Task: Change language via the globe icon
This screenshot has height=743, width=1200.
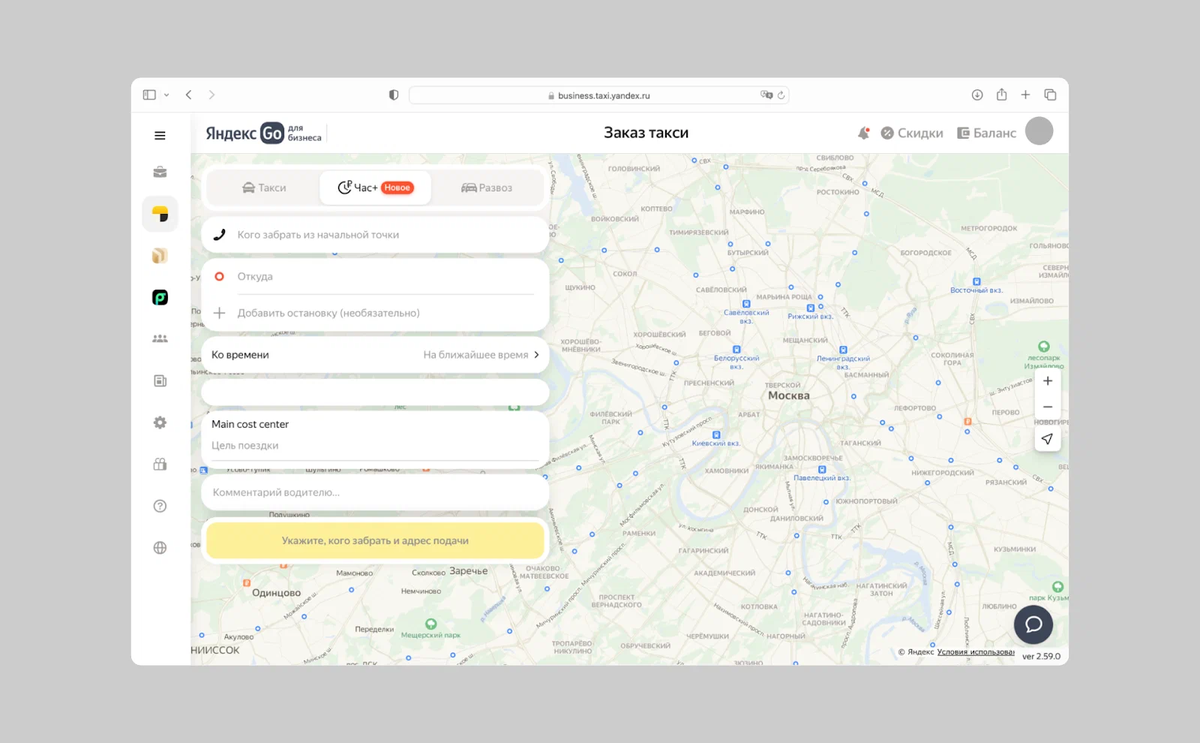Action: point(160,548)
